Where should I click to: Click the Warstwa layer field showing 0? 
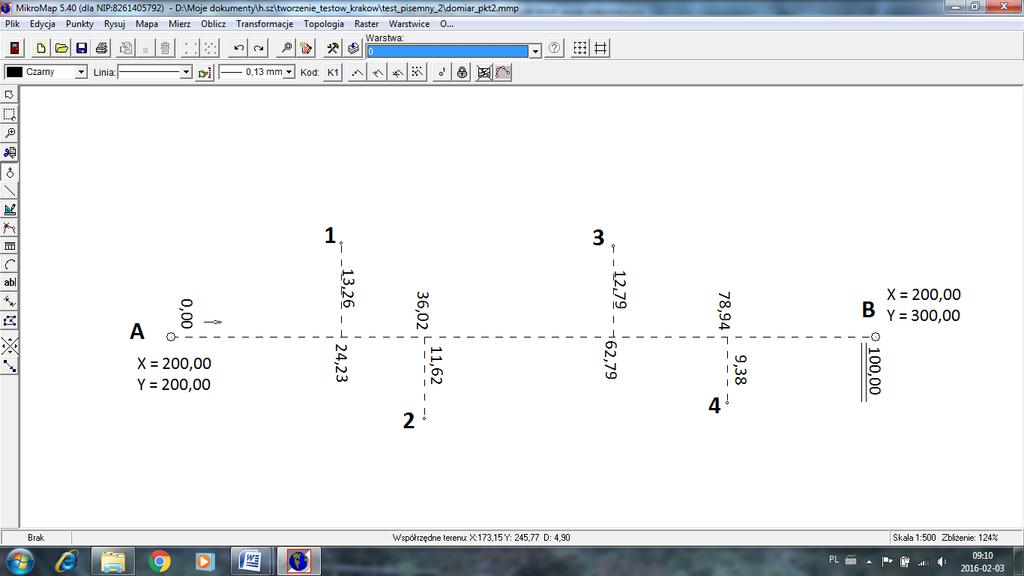[447, 51]
